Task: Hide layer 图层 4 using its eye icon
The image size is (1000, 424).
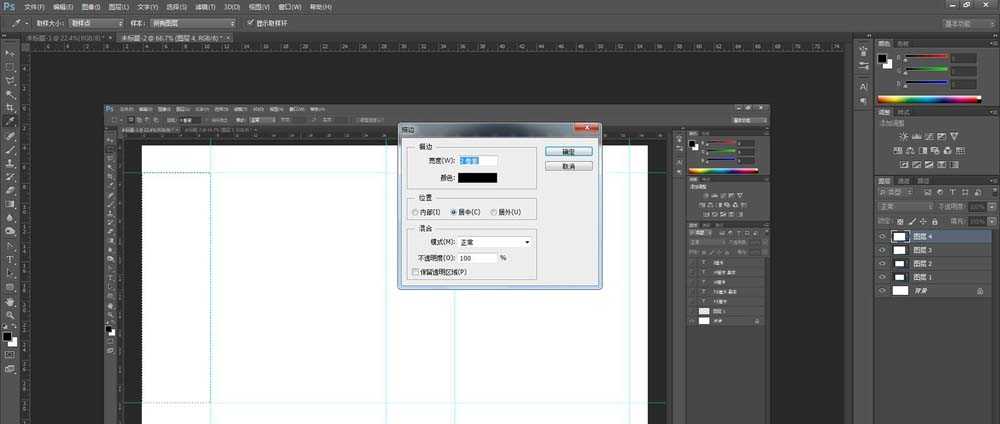Action: (882, 236)
